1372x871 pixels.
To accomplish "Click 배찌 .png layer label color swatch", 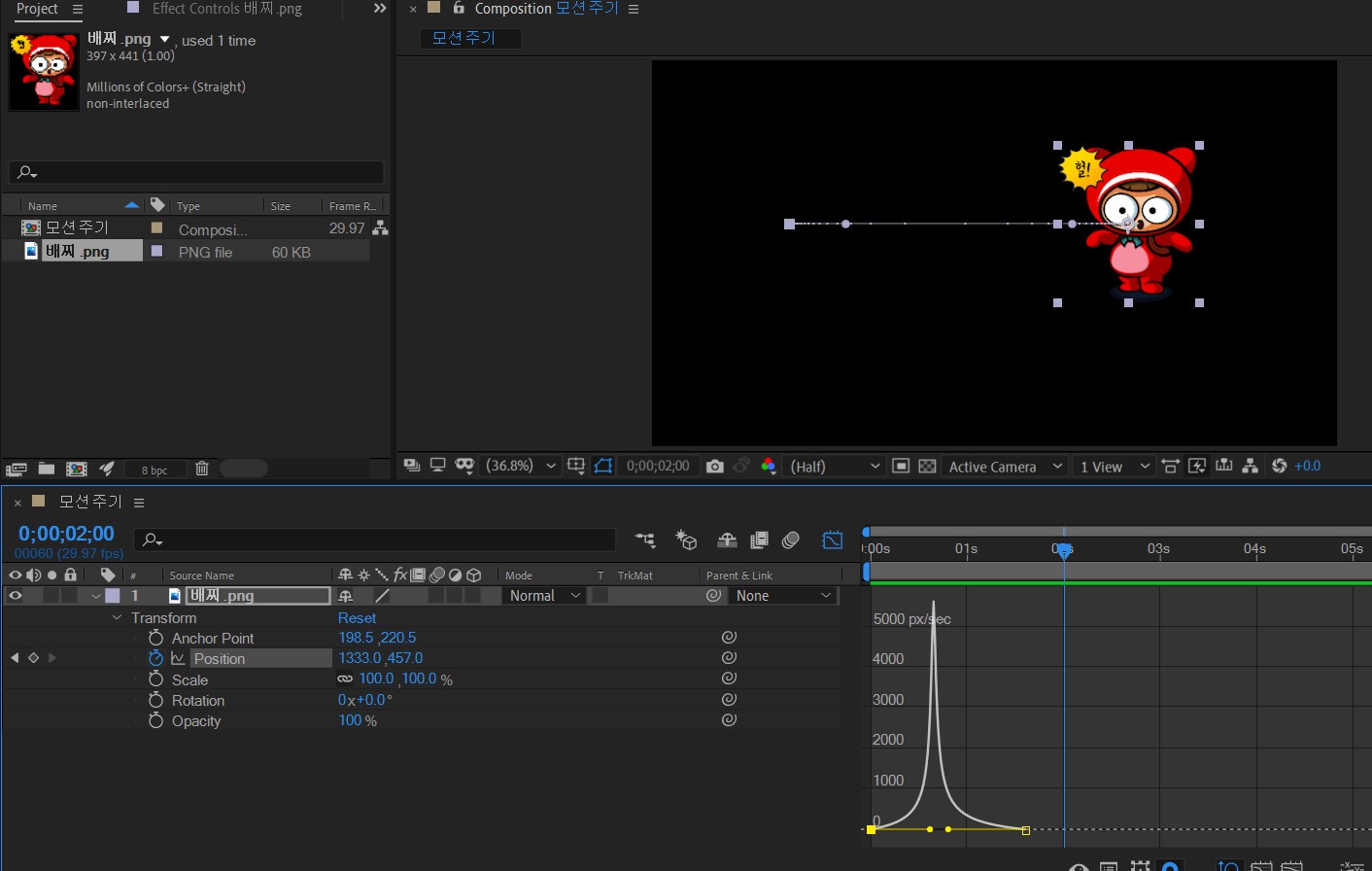I will tap(113, 596).
